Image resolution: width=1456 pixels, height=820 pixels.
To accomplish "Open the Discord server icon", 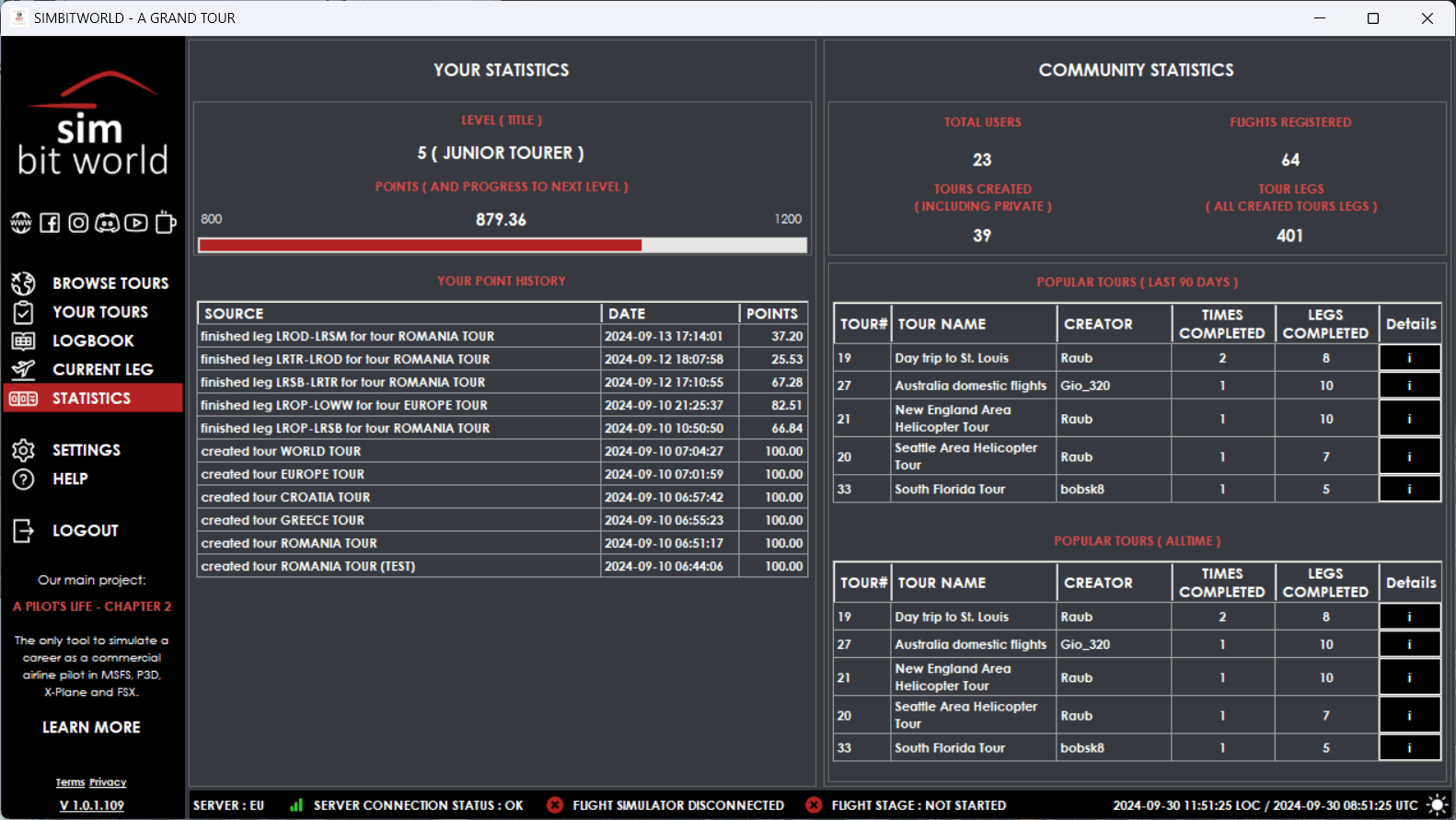I will (108, 223).
